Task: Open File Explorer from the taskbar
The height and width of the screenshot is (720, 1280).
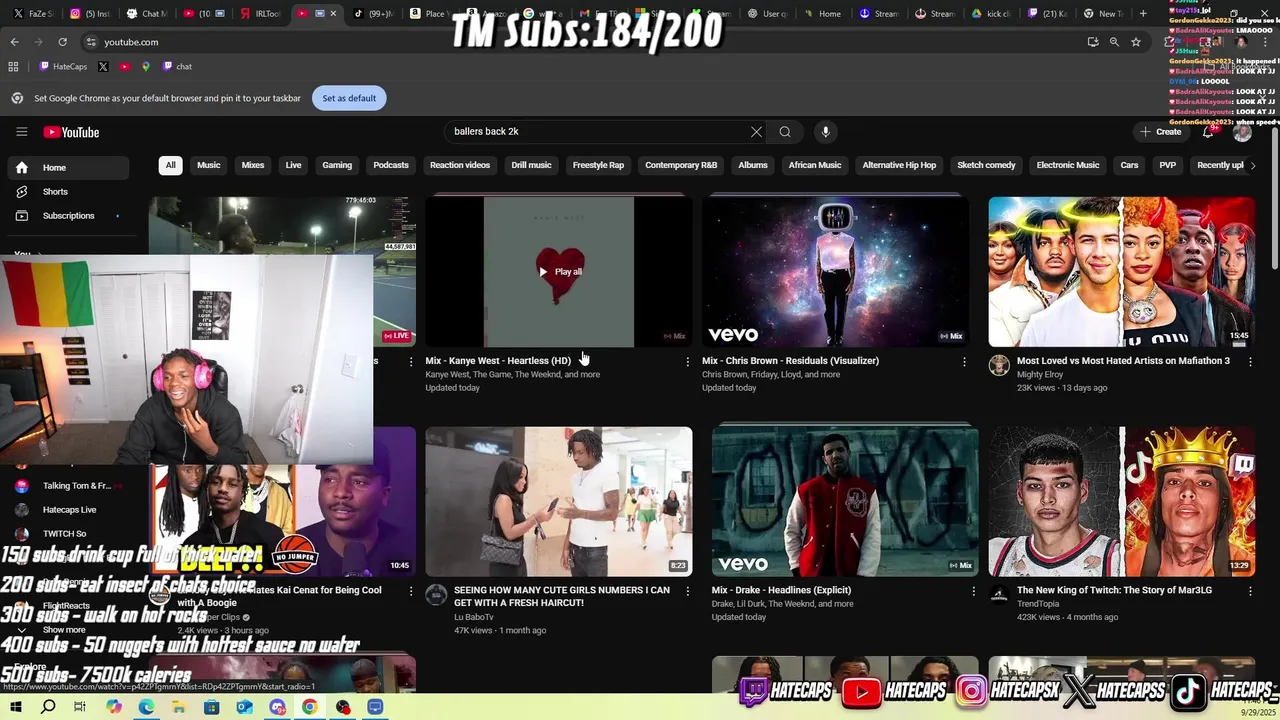Action: 179,707
